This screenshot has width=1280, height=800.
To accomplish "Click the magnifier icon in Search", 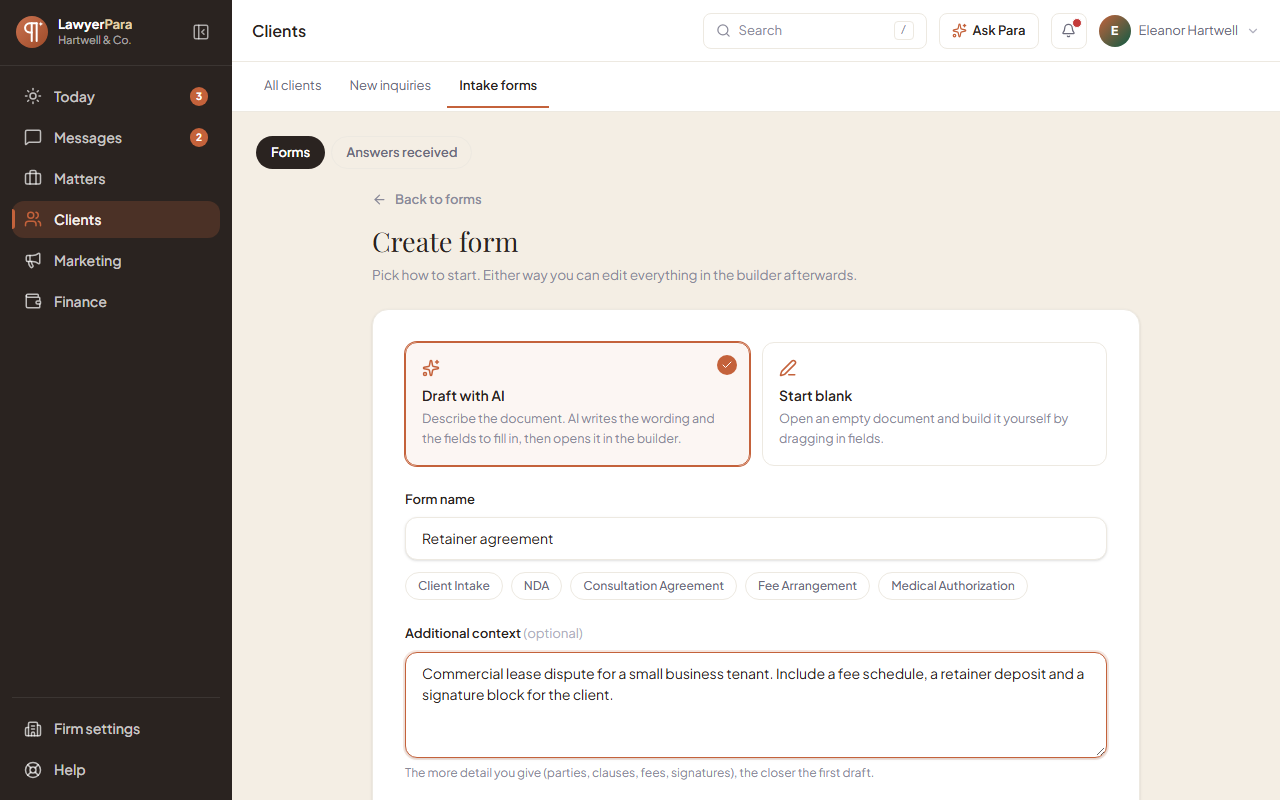I will 724,31.
